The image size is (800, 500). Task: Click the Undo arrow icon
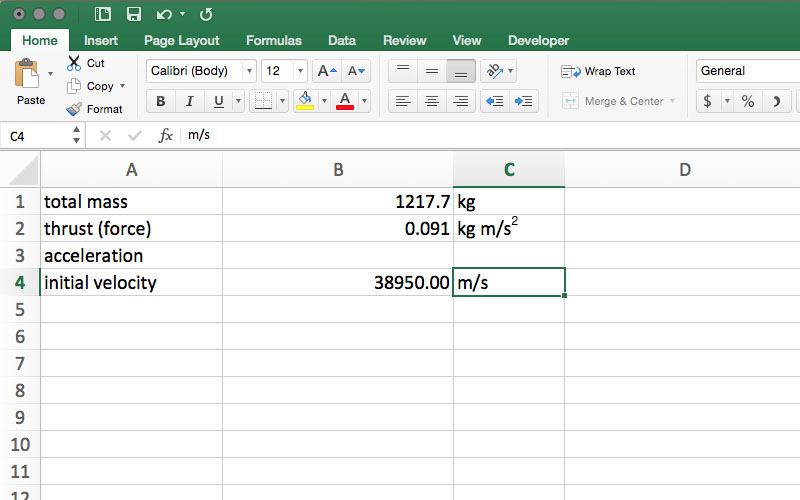165,14
